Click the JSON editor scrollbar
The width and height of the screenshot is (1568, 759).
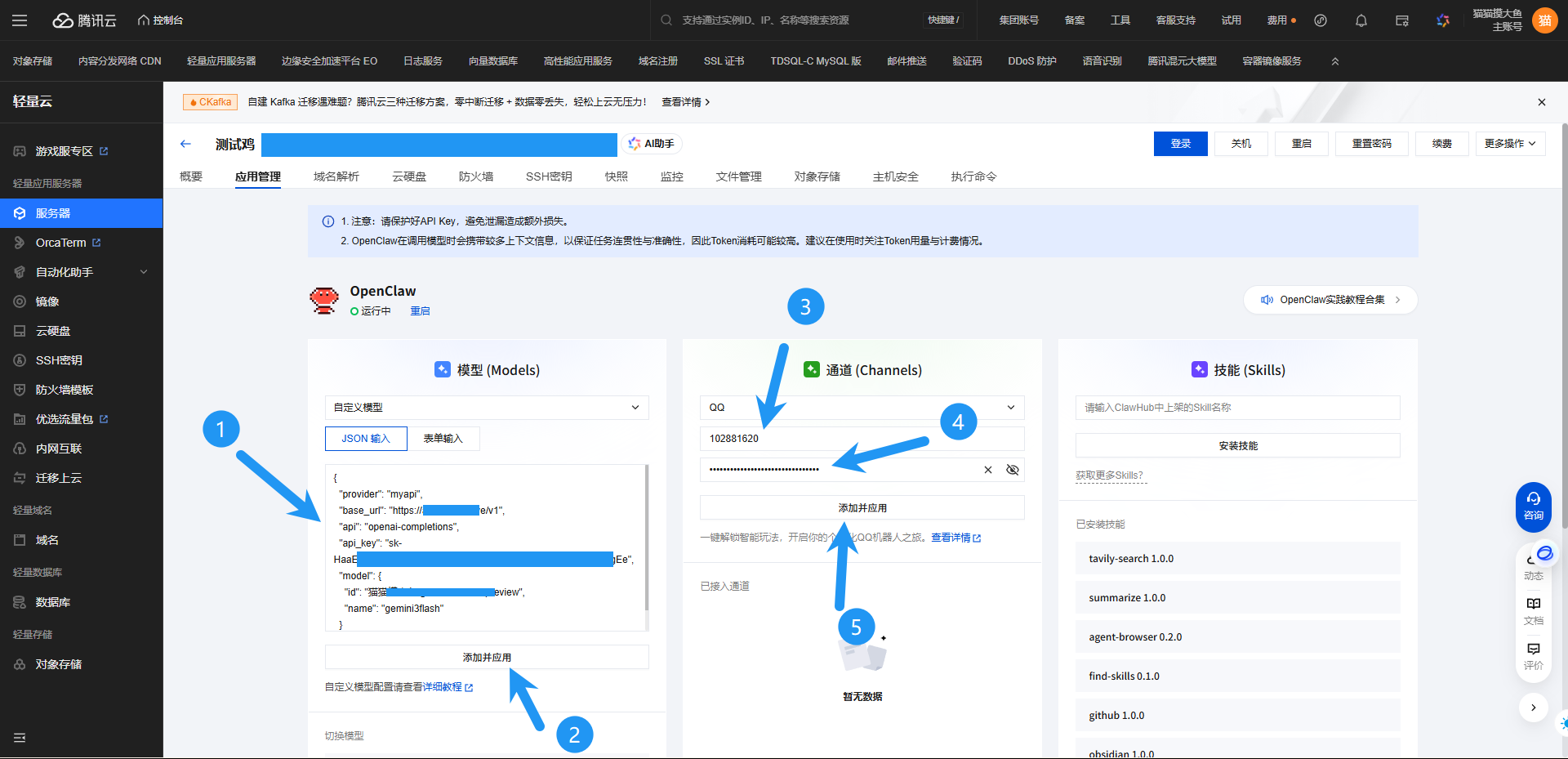pyautogui.click(x=647, y=539)
